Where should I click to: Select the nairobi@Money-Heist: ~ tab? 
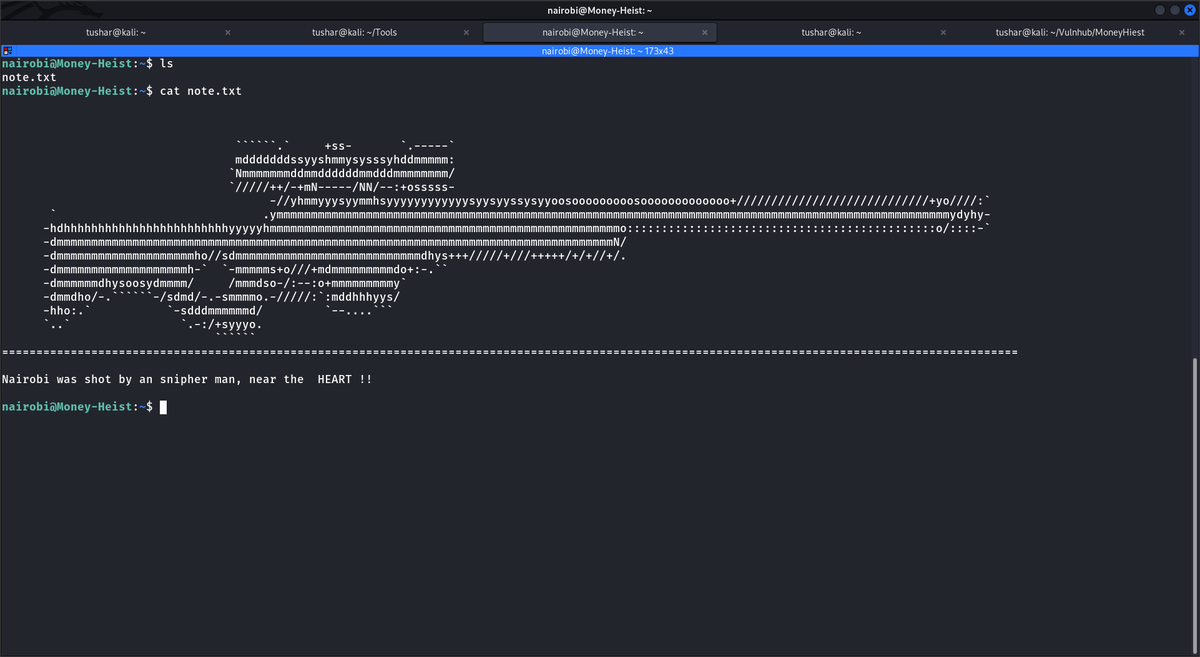[600, 32]
